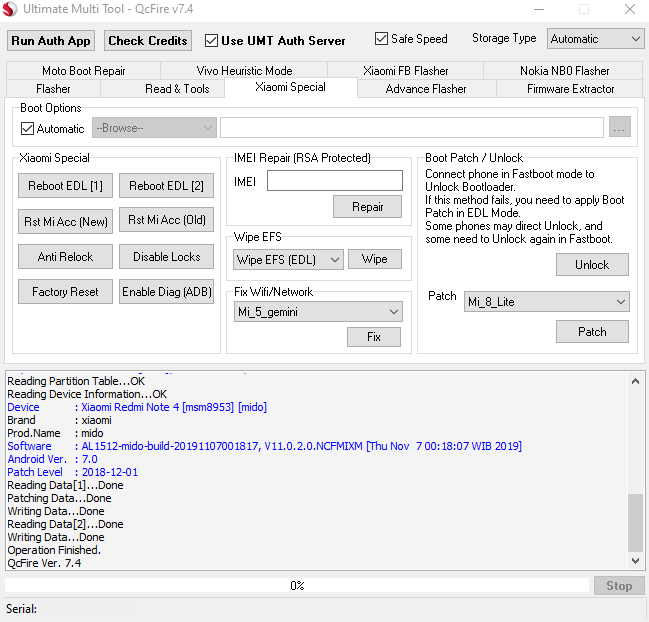This screenshot has height=622, width=649.
Task: Expand the Wipe EFS (EDL) dropdown
Action: 288,259
